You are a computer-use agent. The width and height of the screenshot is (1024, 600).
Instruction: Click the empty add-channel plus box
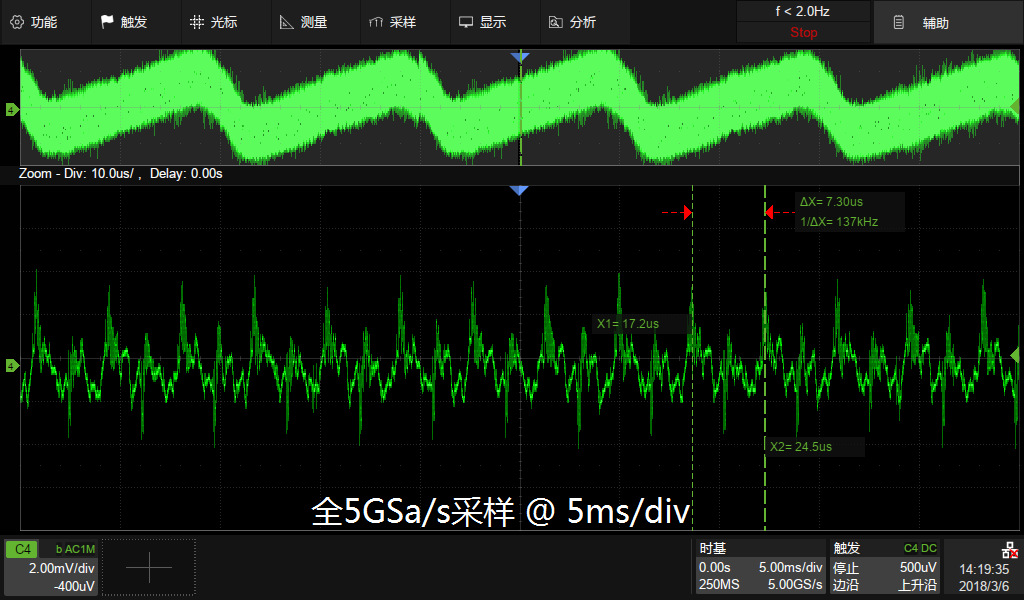(x=149, y=567)
